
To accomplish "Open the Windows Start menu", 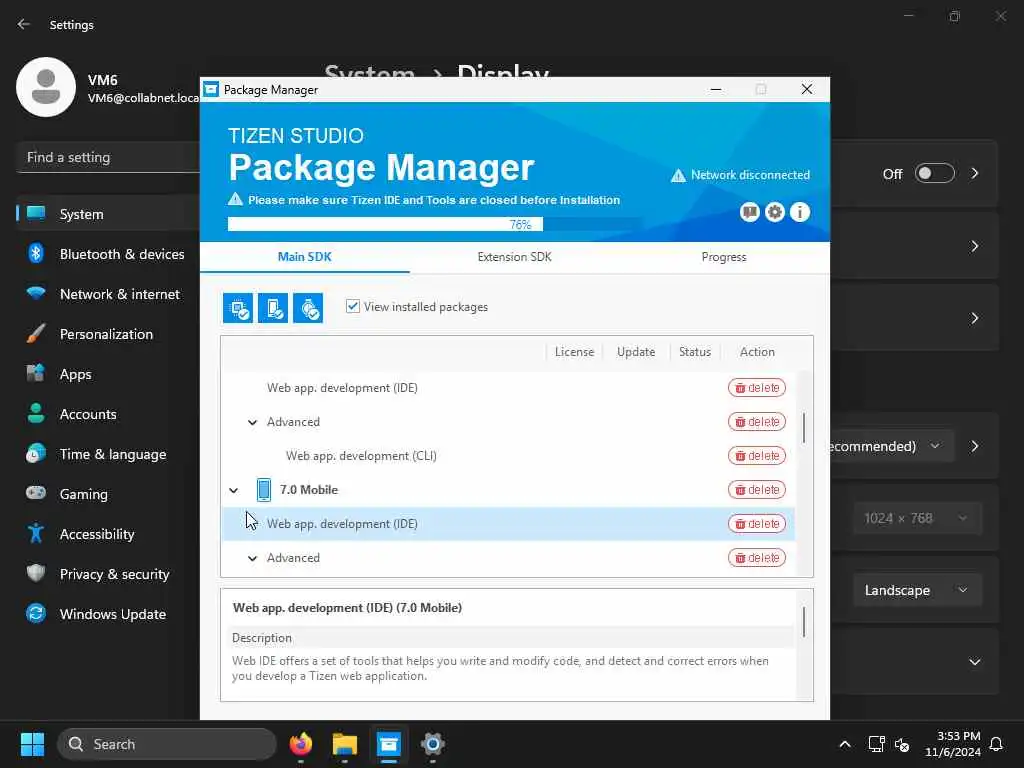I will click(32, 744).
